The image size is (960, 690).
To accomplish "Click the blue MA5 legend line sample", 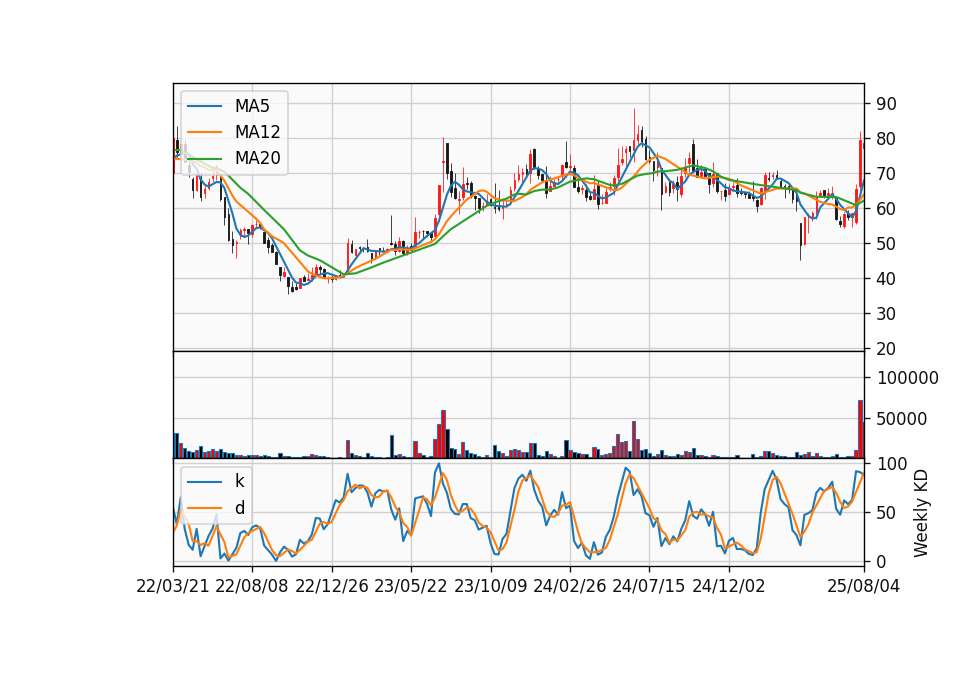I will point(204,107).
